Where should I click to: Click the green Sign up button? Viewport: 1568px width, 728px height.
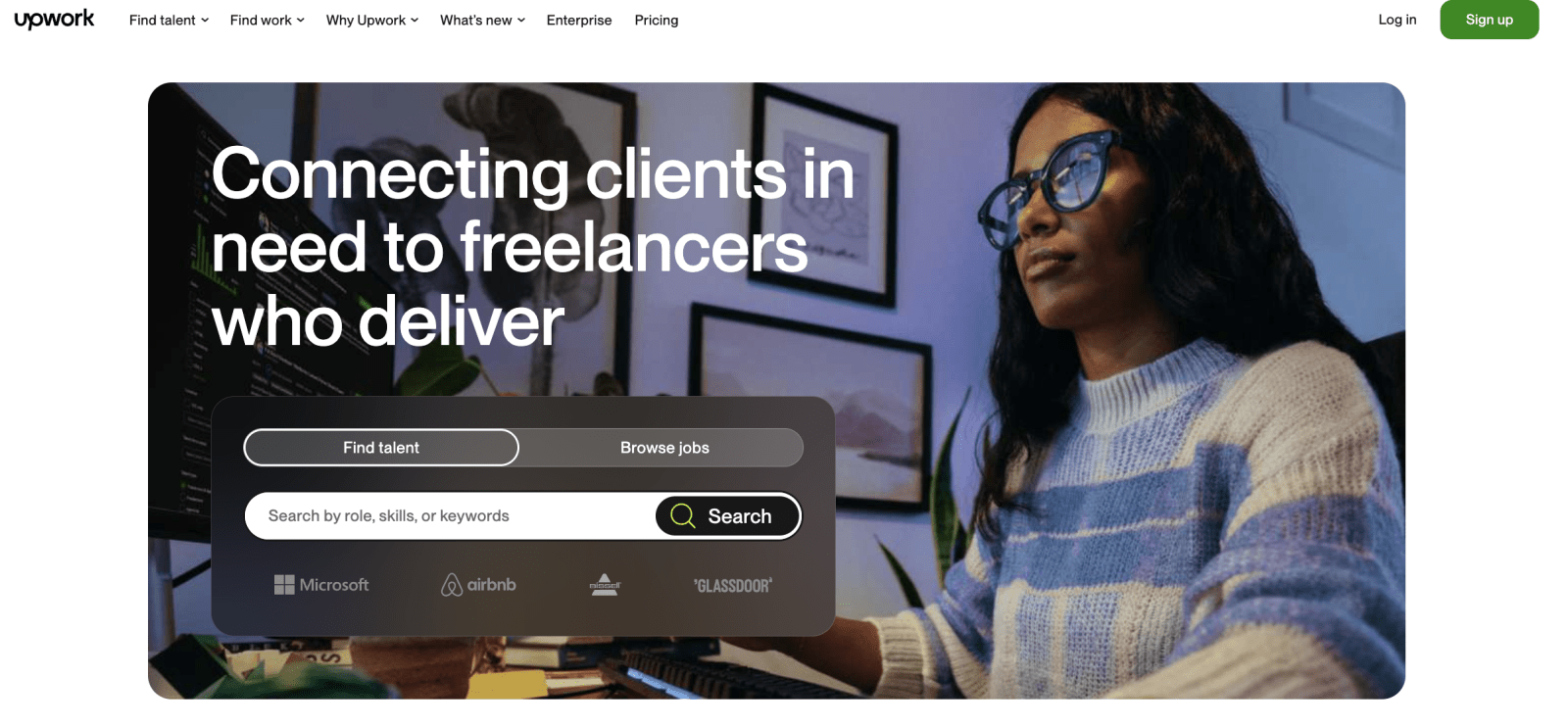click(1490, 20)
